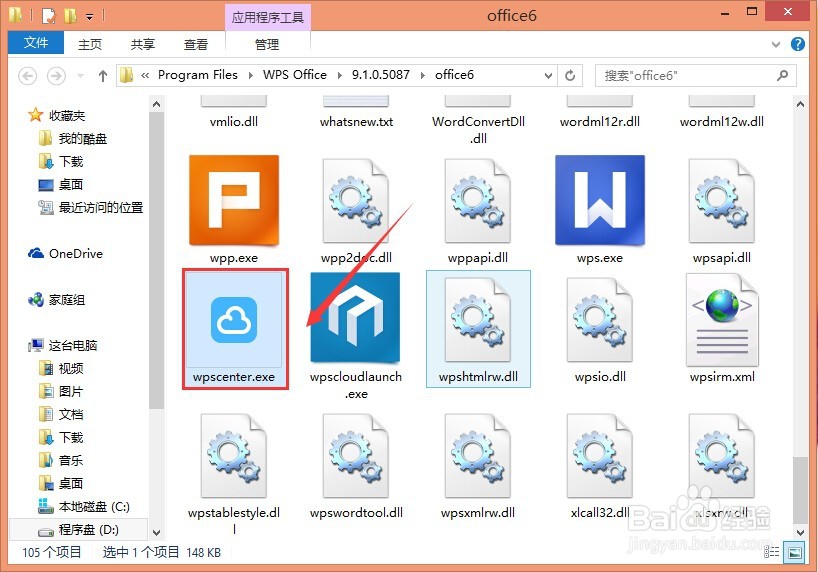Select the wpsxmlrw.dll file icon
The height and width of the screenshot is (572, 818).
coord(478,456)
